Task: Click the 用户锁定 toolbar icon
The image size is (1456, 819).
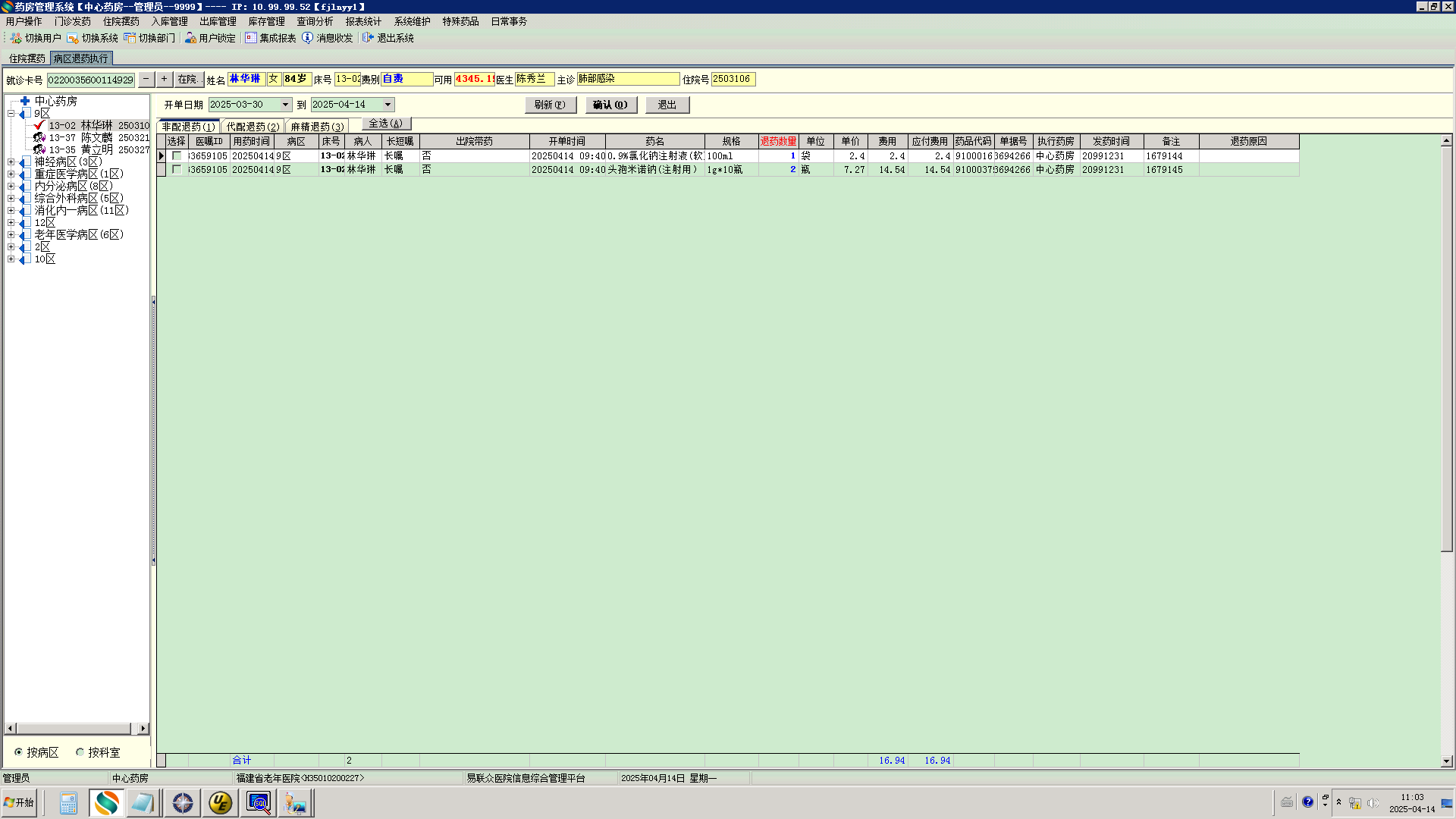Action: 190,38
